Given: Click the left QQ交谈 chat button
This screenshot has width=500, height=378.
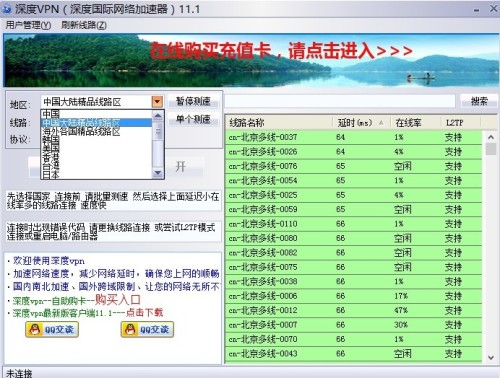Looking at the screenshot, I should tap(52, 329).
